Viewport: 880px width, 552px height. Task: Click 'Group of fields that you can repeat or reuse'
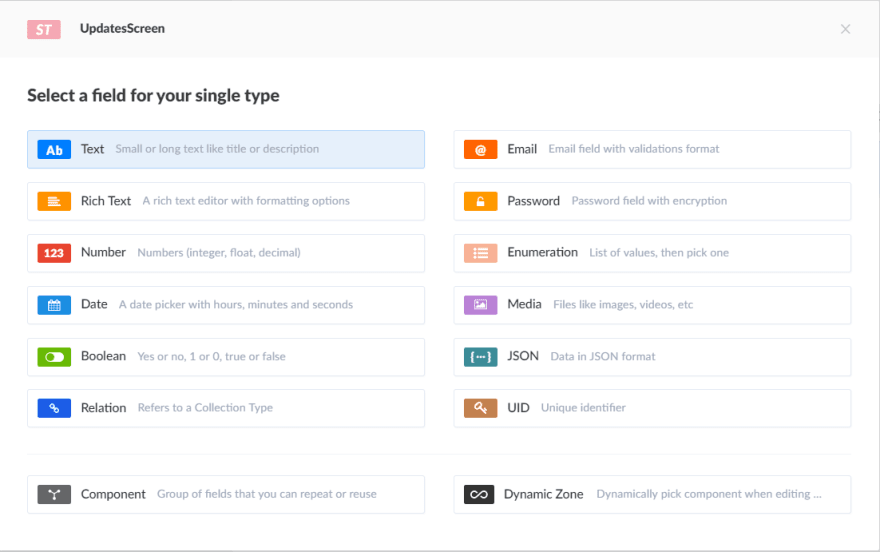click(x=267, y=494)
